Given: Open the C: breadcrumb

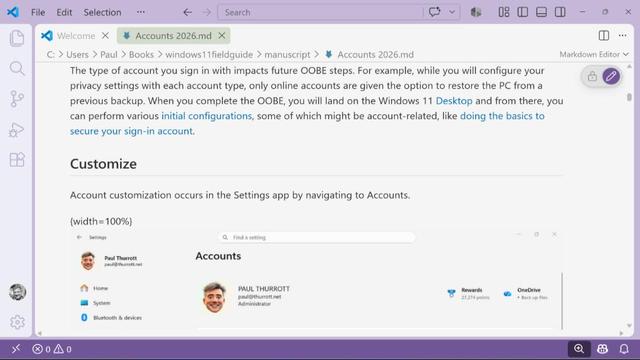Looking at the screenshot, I should 50,54.
